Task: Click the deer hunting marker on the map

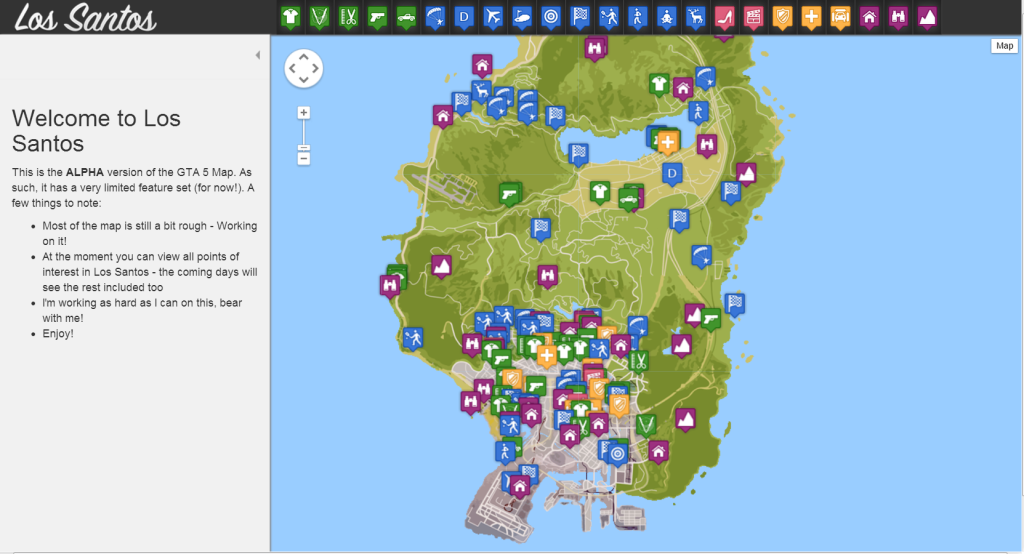Action: 483,91
